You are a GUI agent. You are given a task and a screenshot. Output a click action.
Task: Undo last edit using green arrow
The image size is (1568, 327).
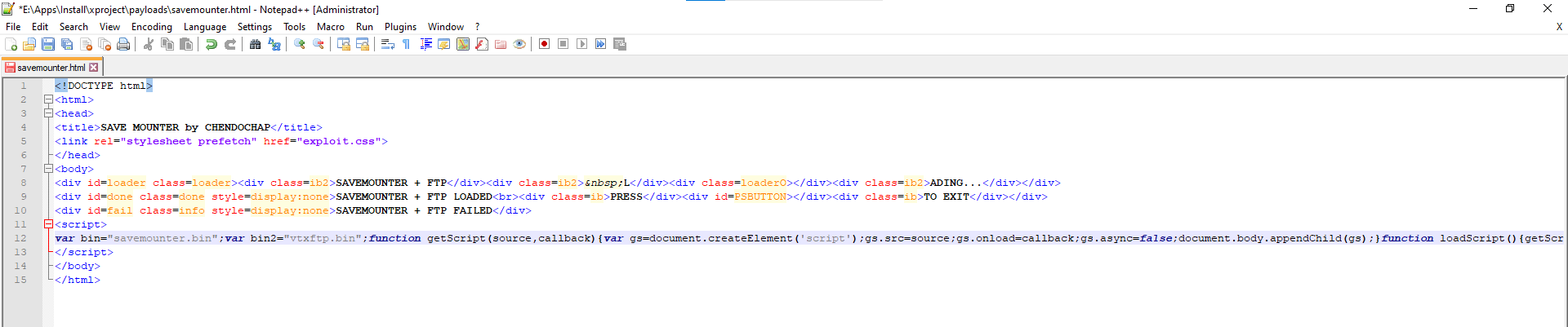click(x=212, y=44)
